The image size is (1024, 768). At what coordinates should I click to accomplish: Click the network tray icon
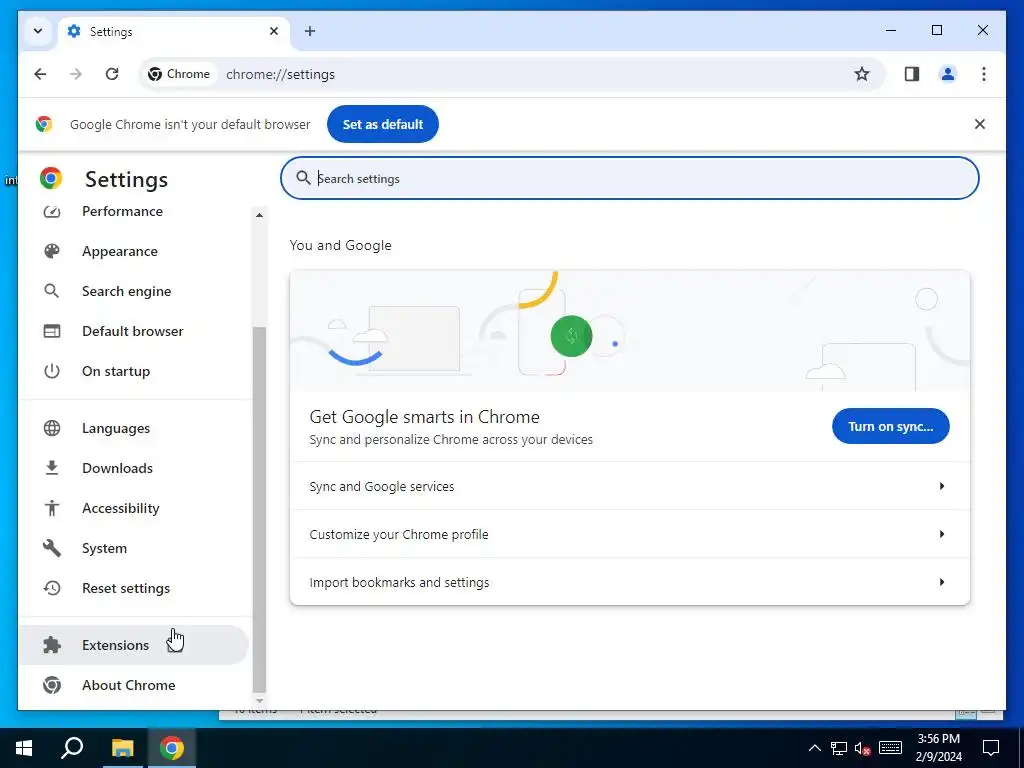pos(839,749)
